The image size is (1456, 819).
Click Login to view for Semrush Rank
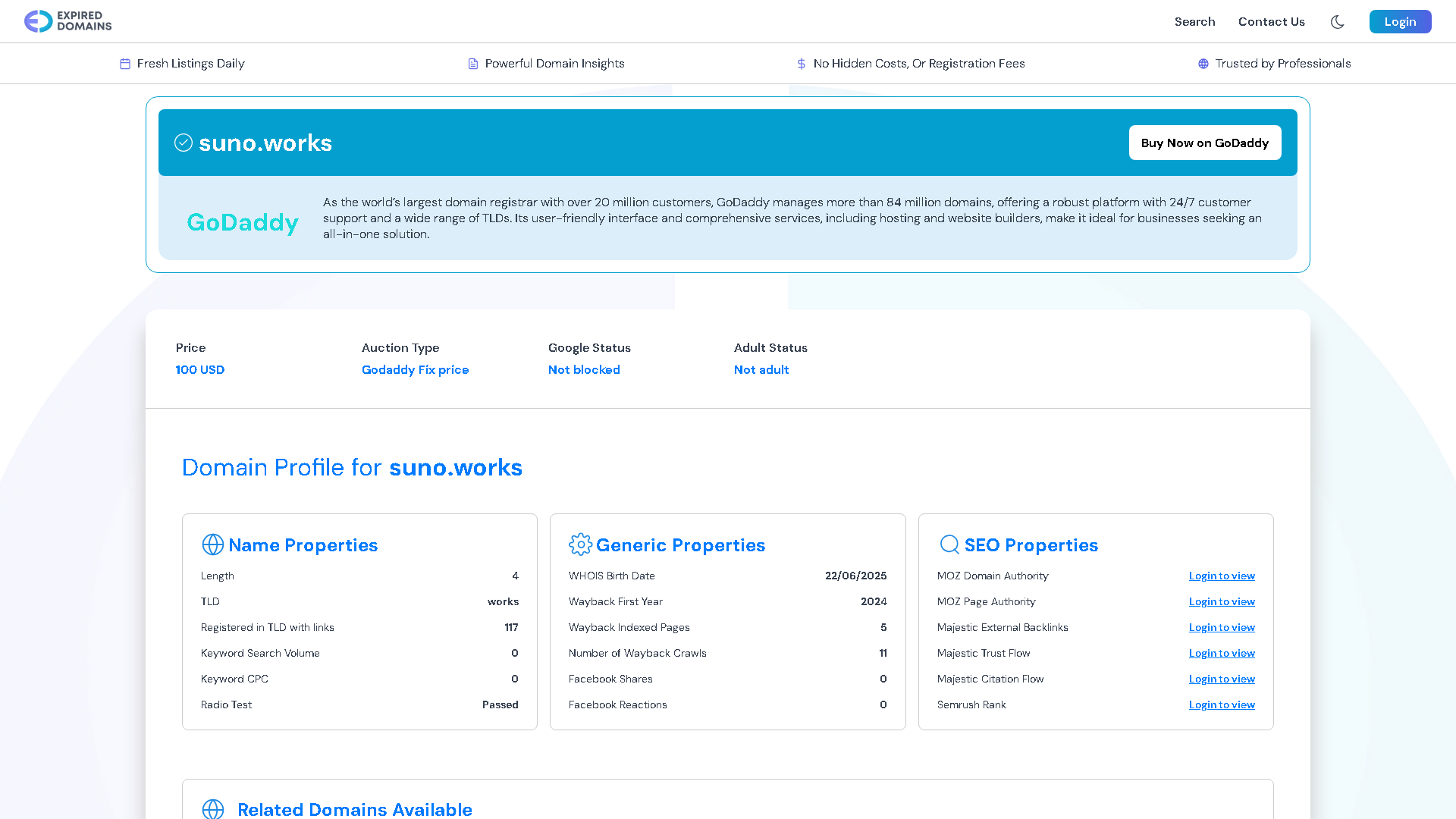(1222, 704)
